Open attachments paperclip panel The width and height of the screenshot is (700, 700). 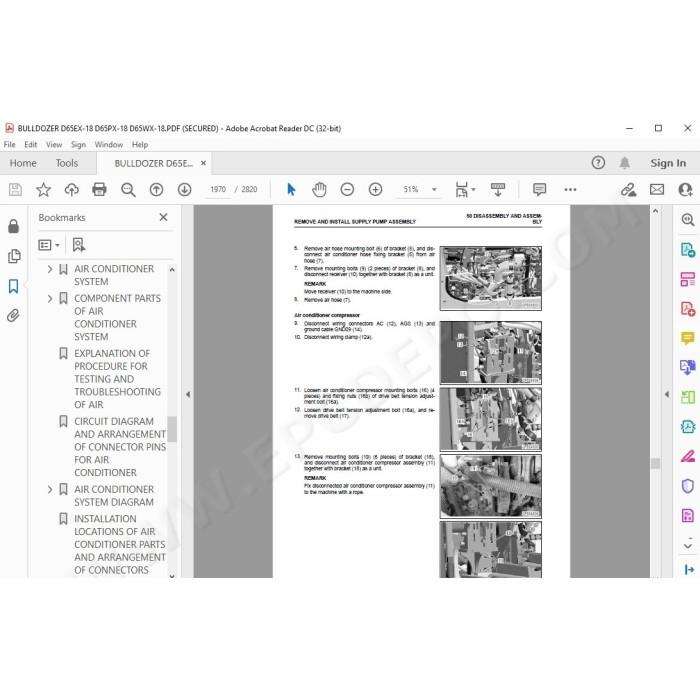pyautogui.click(x=13, y=316)
